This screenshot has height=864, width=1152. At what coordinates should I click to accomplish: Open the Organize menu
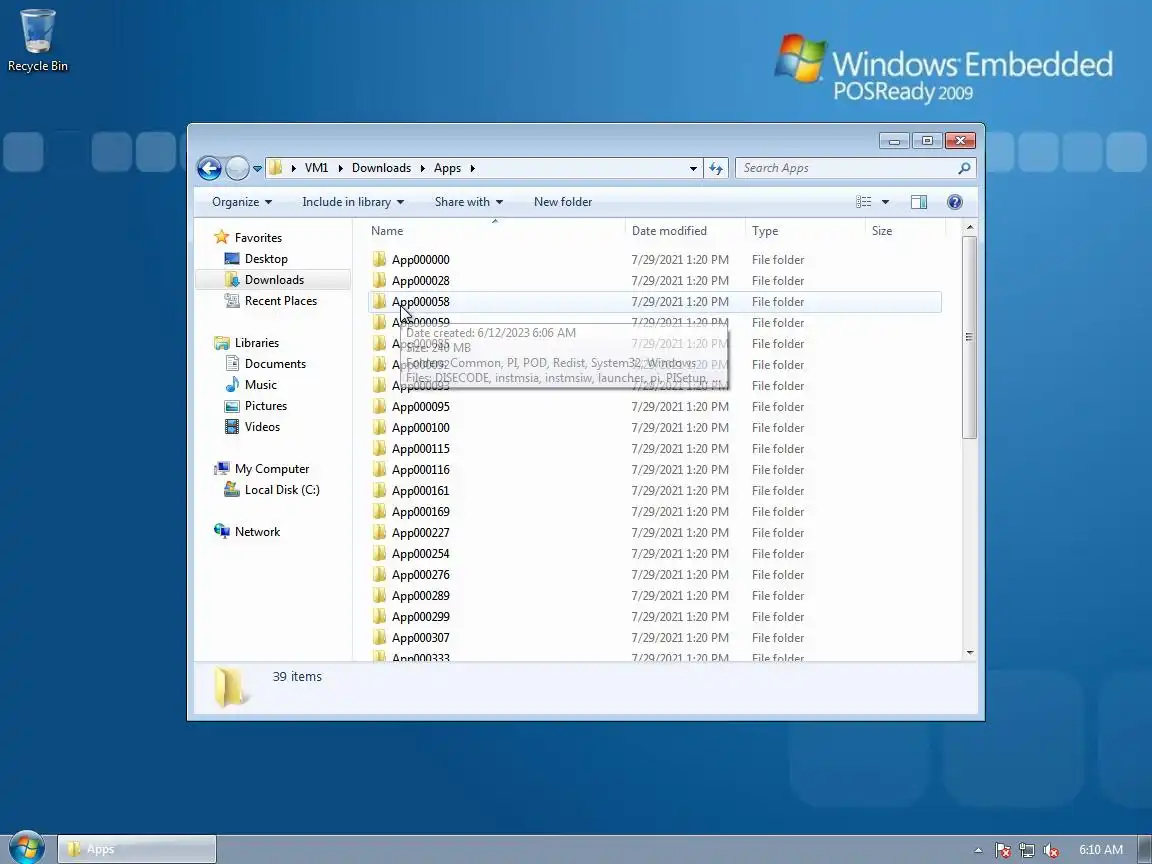coord(242,202)
